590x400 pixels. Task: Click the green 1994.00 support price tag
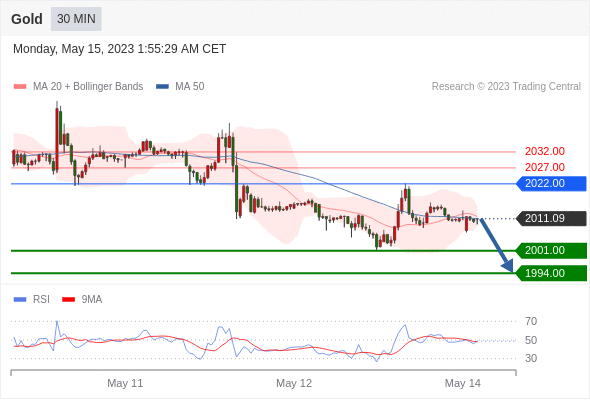(x=551, y=273)
